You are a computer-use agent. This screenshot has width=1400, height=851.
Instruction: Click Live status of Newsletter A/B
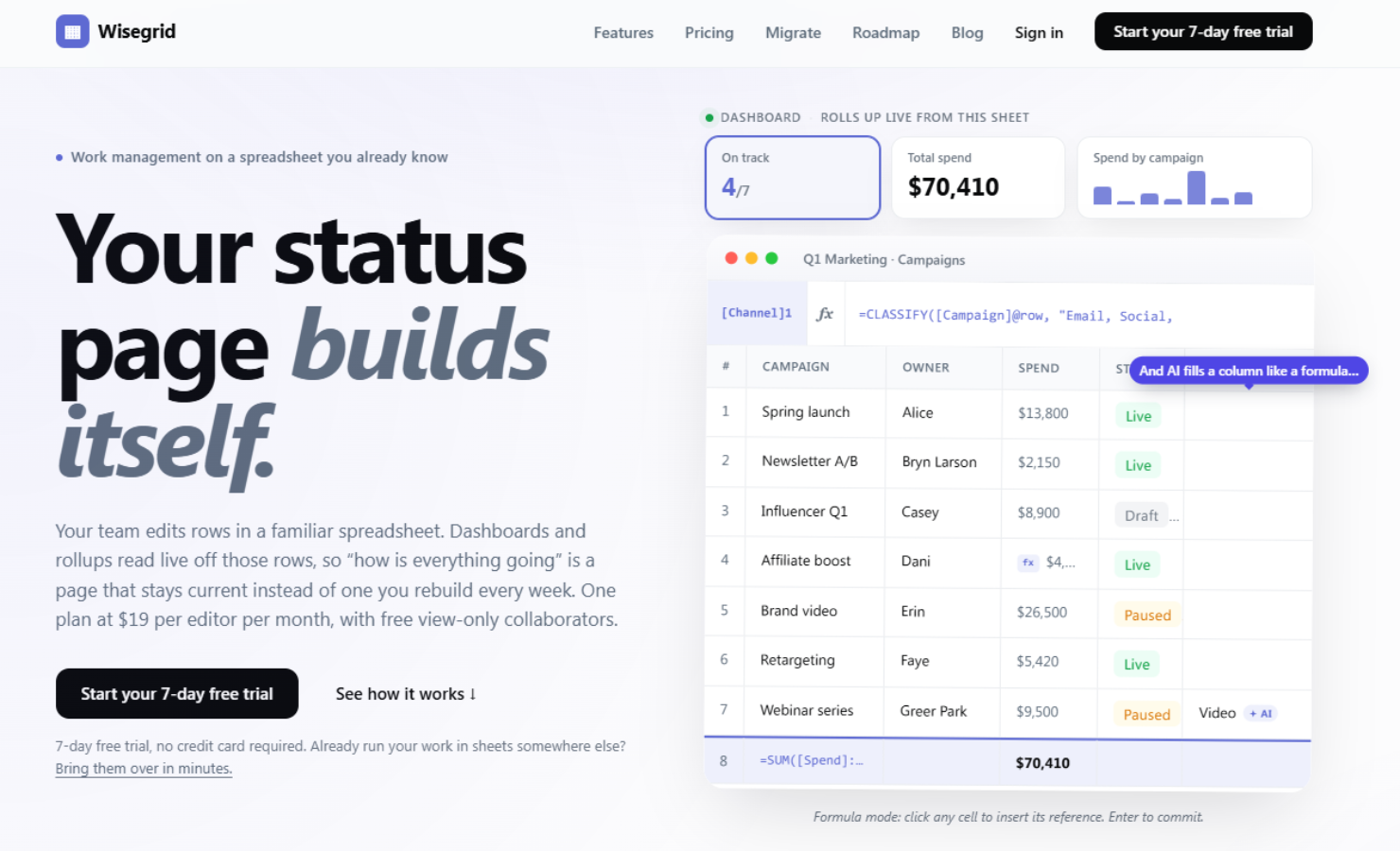point(1138,465)
